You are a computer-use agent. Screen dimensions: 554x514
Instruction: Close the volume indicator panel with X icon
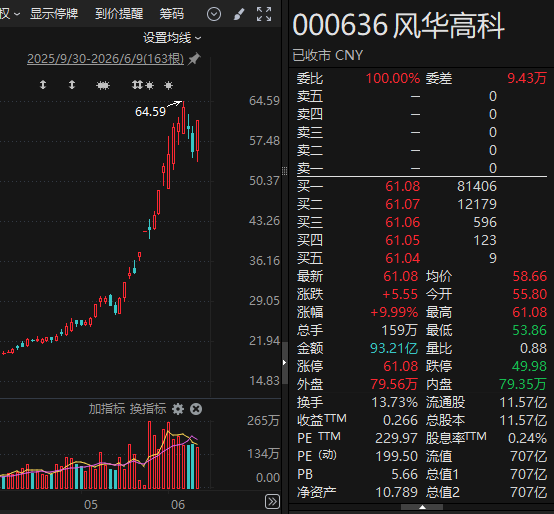(196, 409)
